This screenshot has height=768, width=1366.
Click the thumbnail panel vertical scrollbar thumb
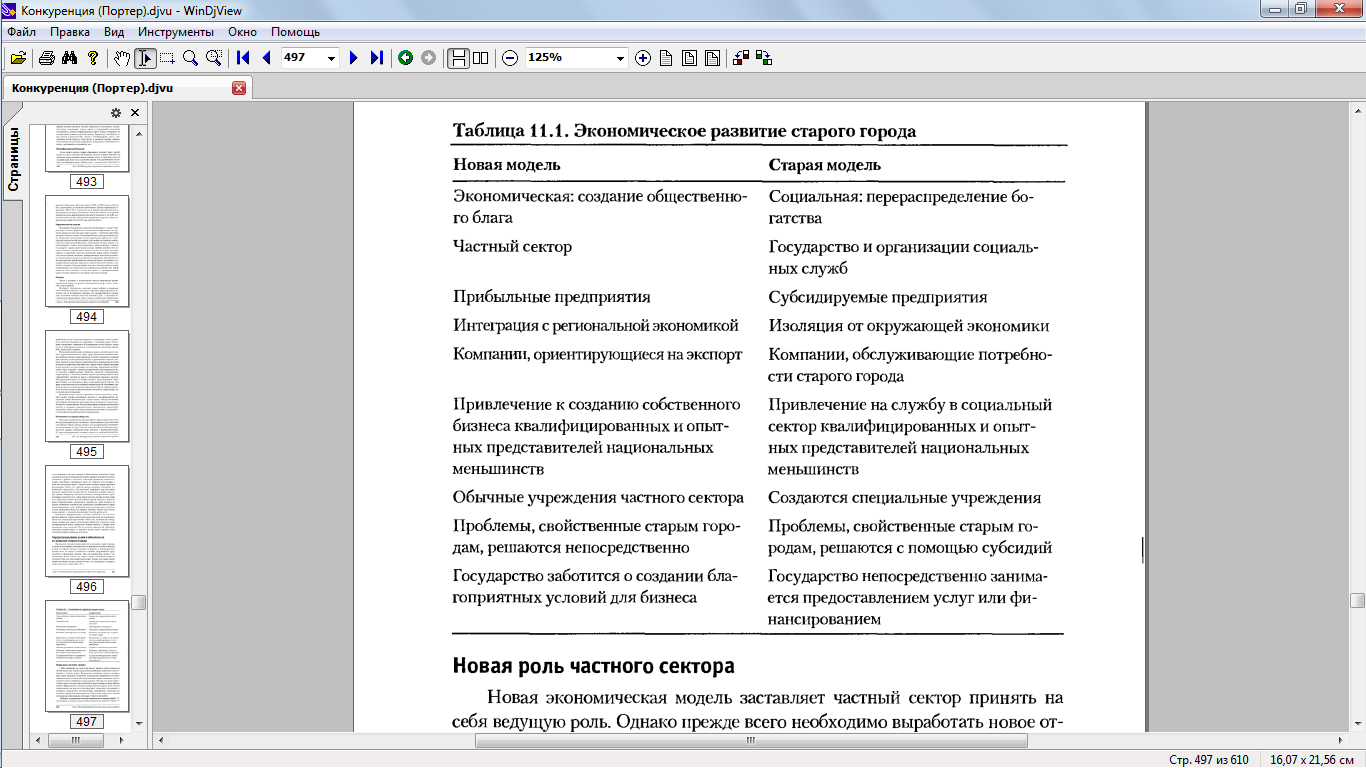(x=139, y=602)
